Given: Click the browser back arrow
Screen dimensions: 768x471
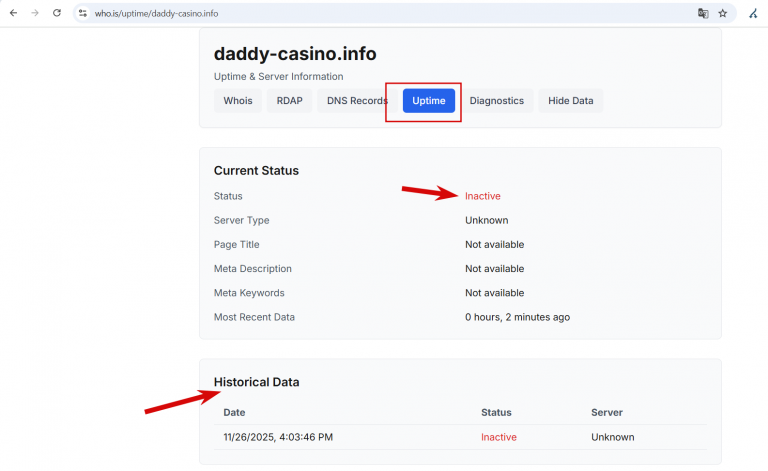Looking at the screenshot, I should point(14,13).
